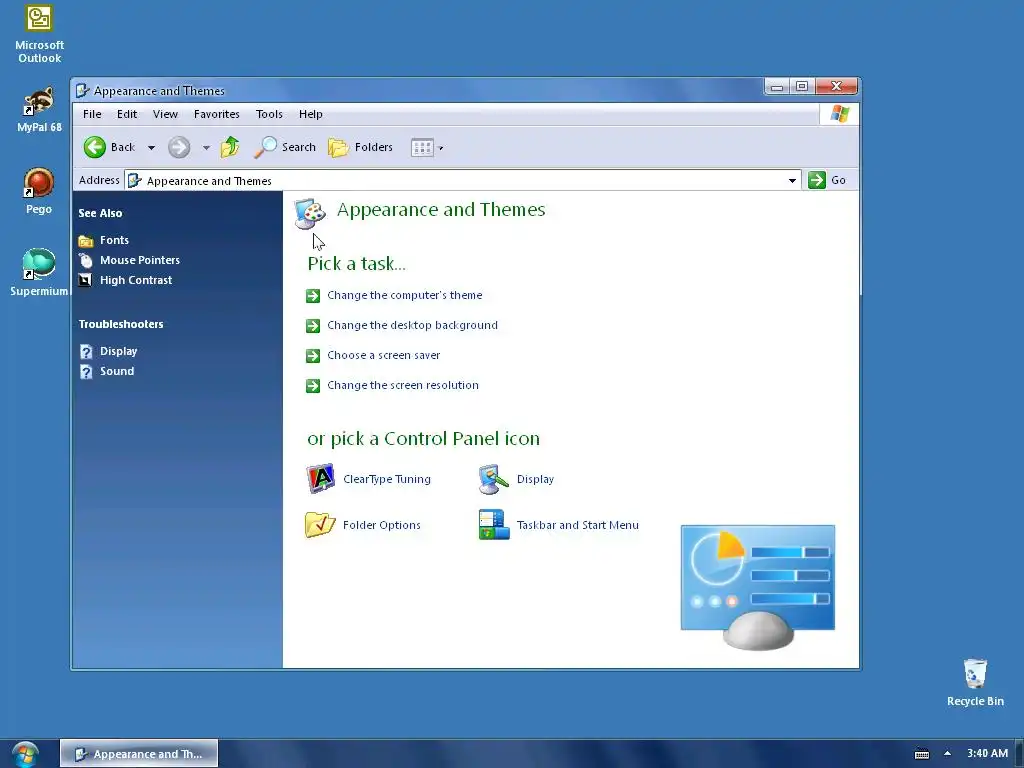Open the View menu
Image resolution: width=1024 pixels, height=768 pixels.
click(x=165, y=114)
